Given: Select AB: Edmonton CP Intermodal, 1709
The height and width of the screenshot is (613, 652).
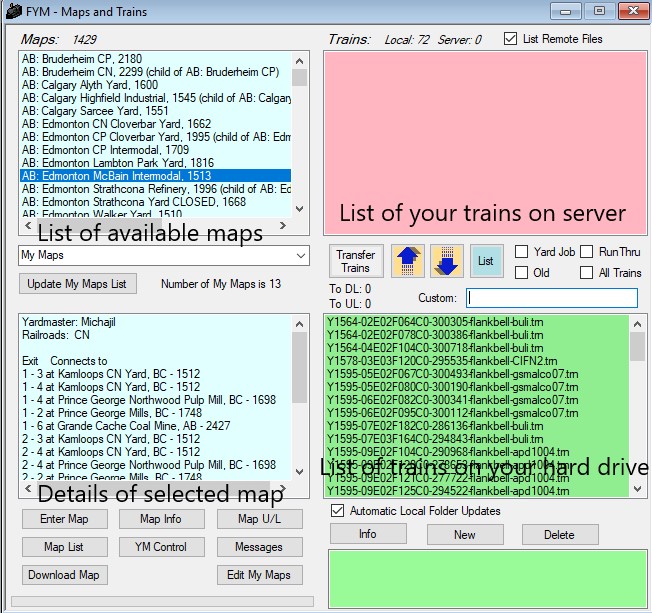Looking at the screenshot, I should (156, 150).
